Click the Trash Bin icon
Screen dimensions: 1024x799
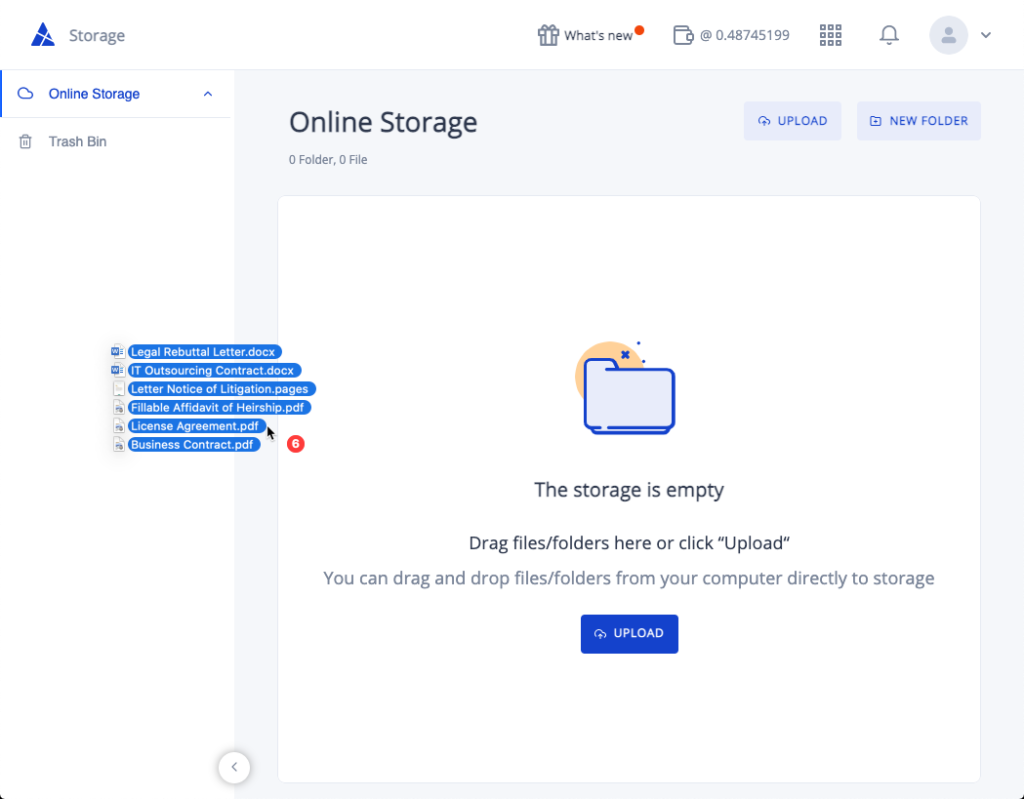pos(25,142)
